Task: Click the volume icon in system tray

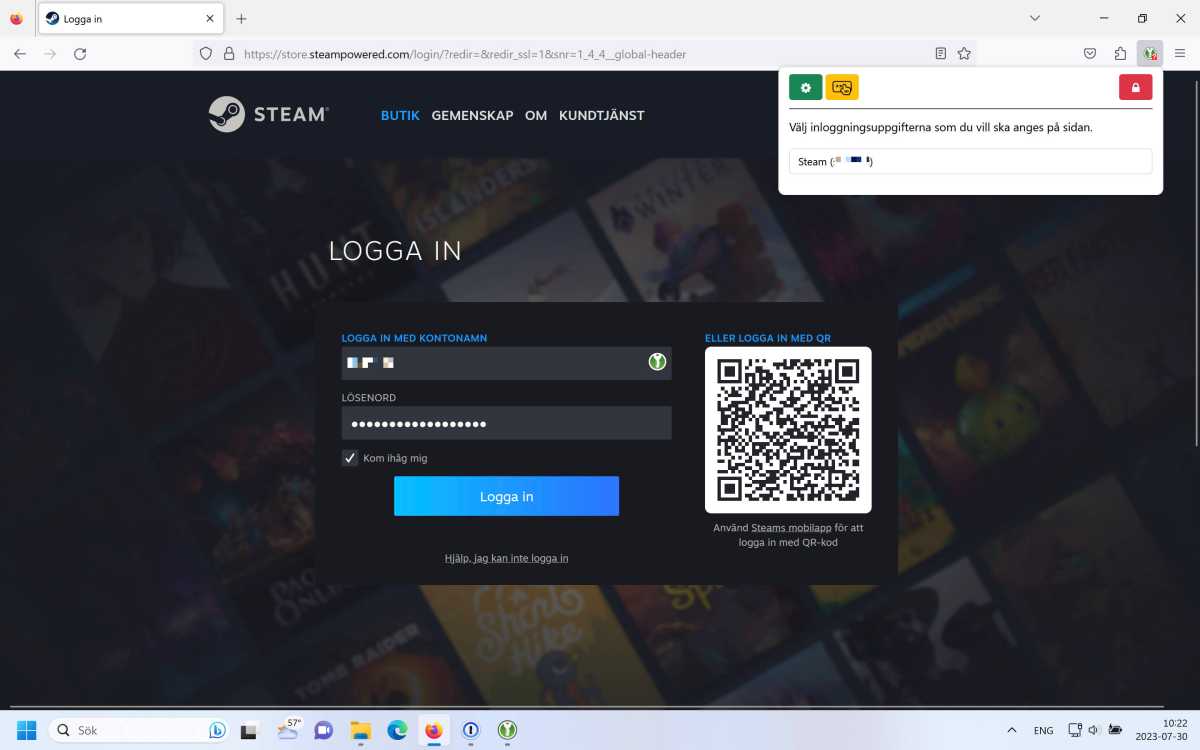Action: pos(1094,730)
